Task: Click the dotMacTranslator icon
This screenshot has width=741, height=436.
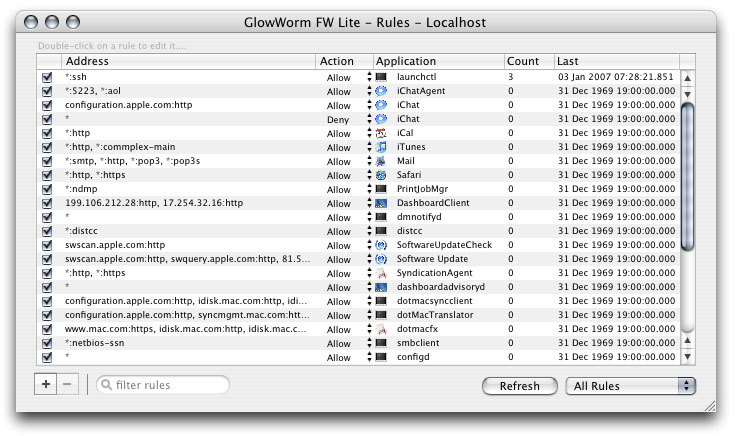Action: (381, 315)
